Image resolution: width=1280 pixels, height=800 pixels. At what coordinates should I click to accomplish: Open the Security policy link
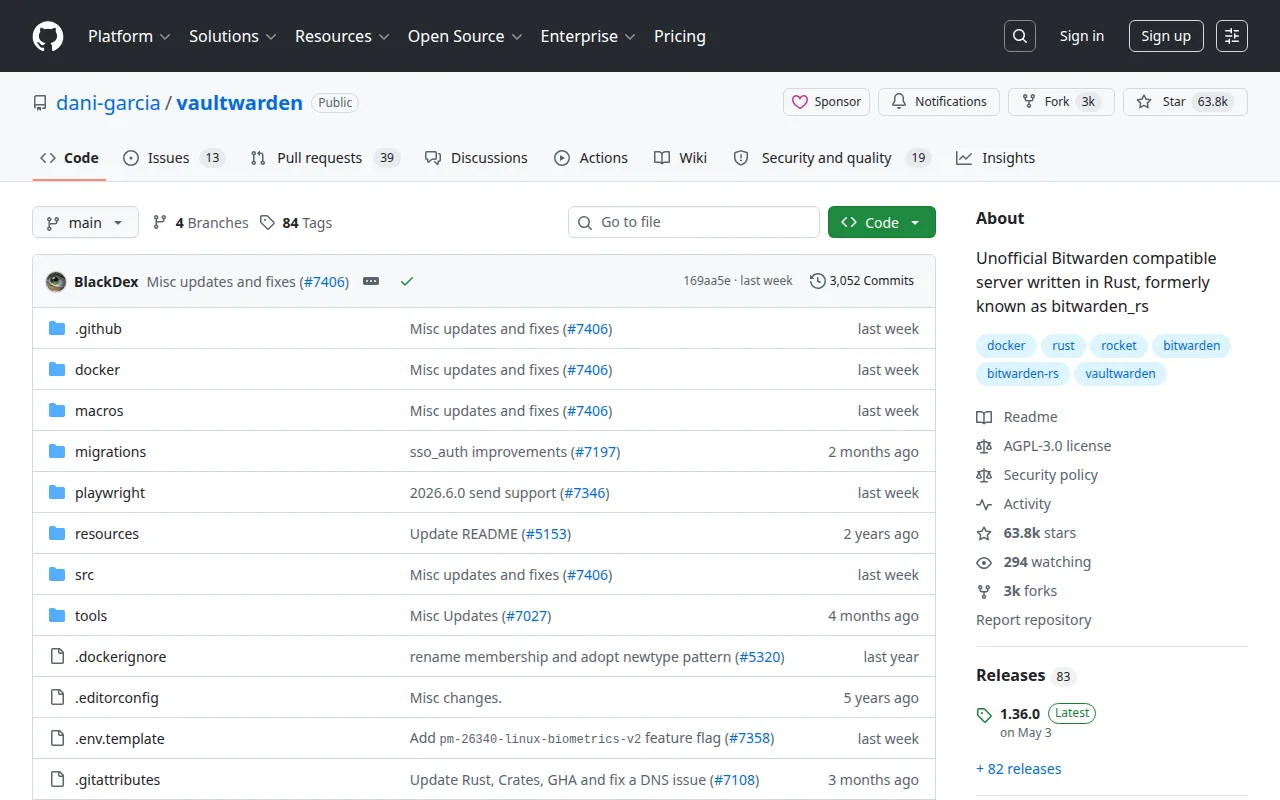1037,475
